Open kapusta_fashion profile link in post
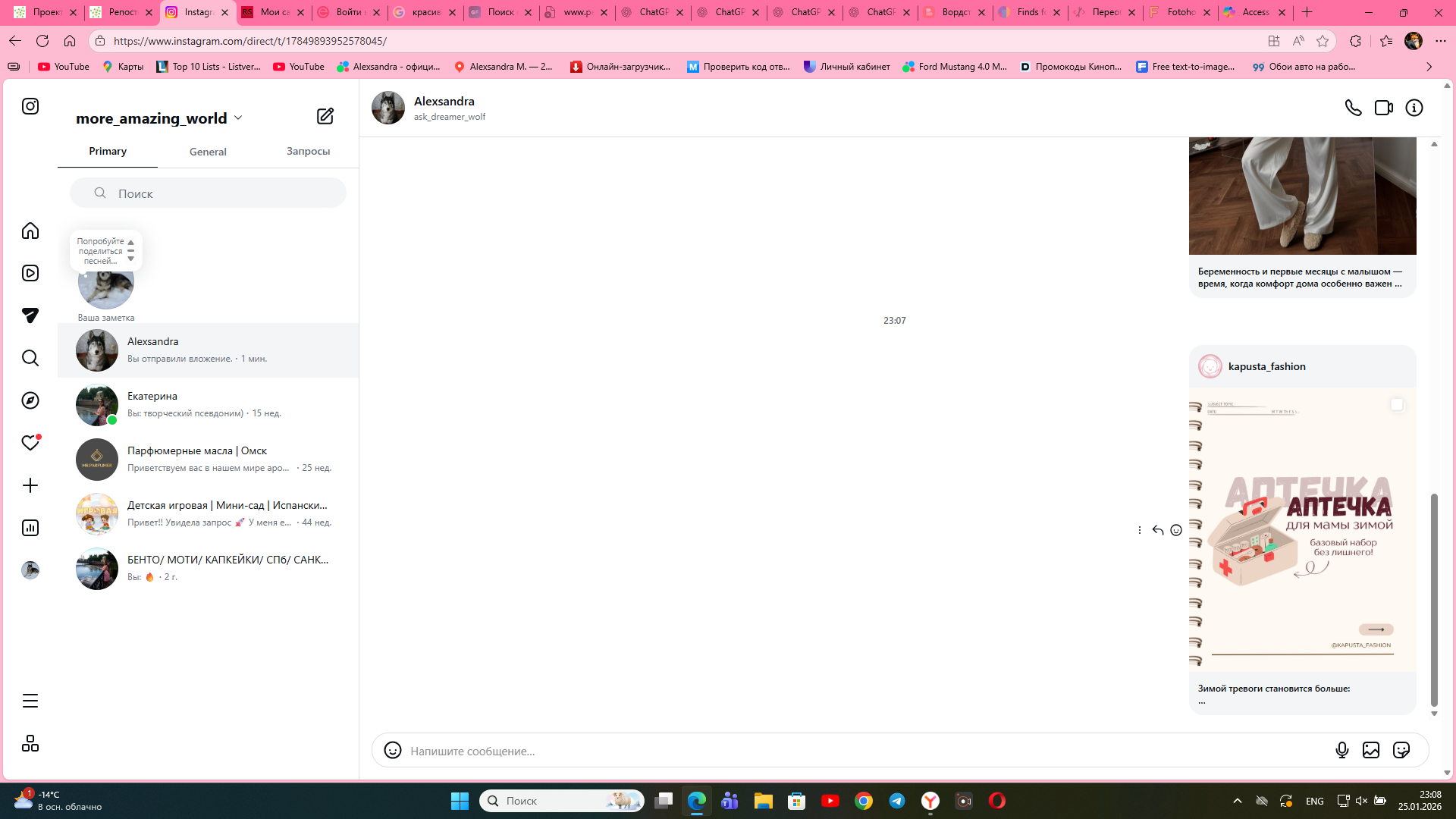Image resolution: width=1456 pixels, height=819 pixels. 1266,366
